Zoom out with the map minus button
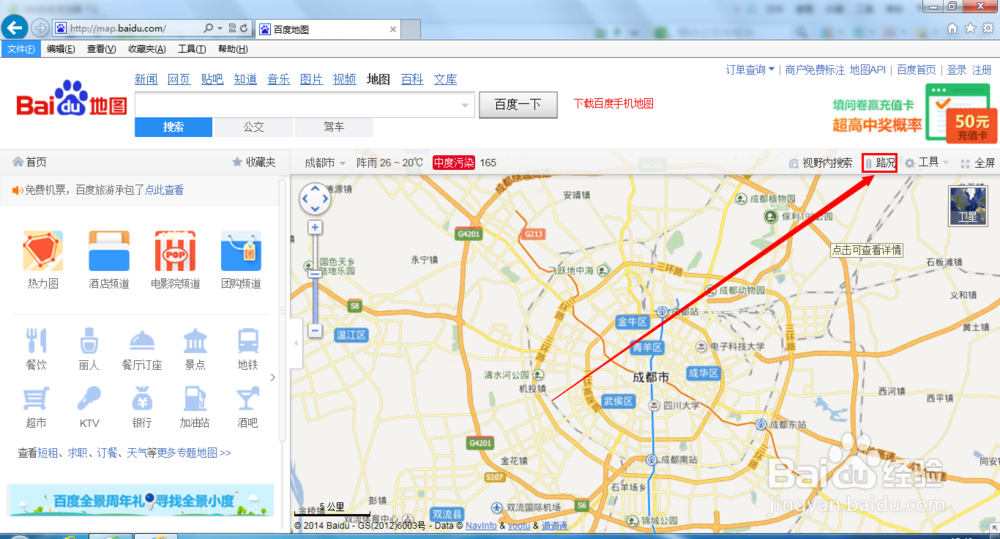 pyautogui.click(x=315, y=330)
